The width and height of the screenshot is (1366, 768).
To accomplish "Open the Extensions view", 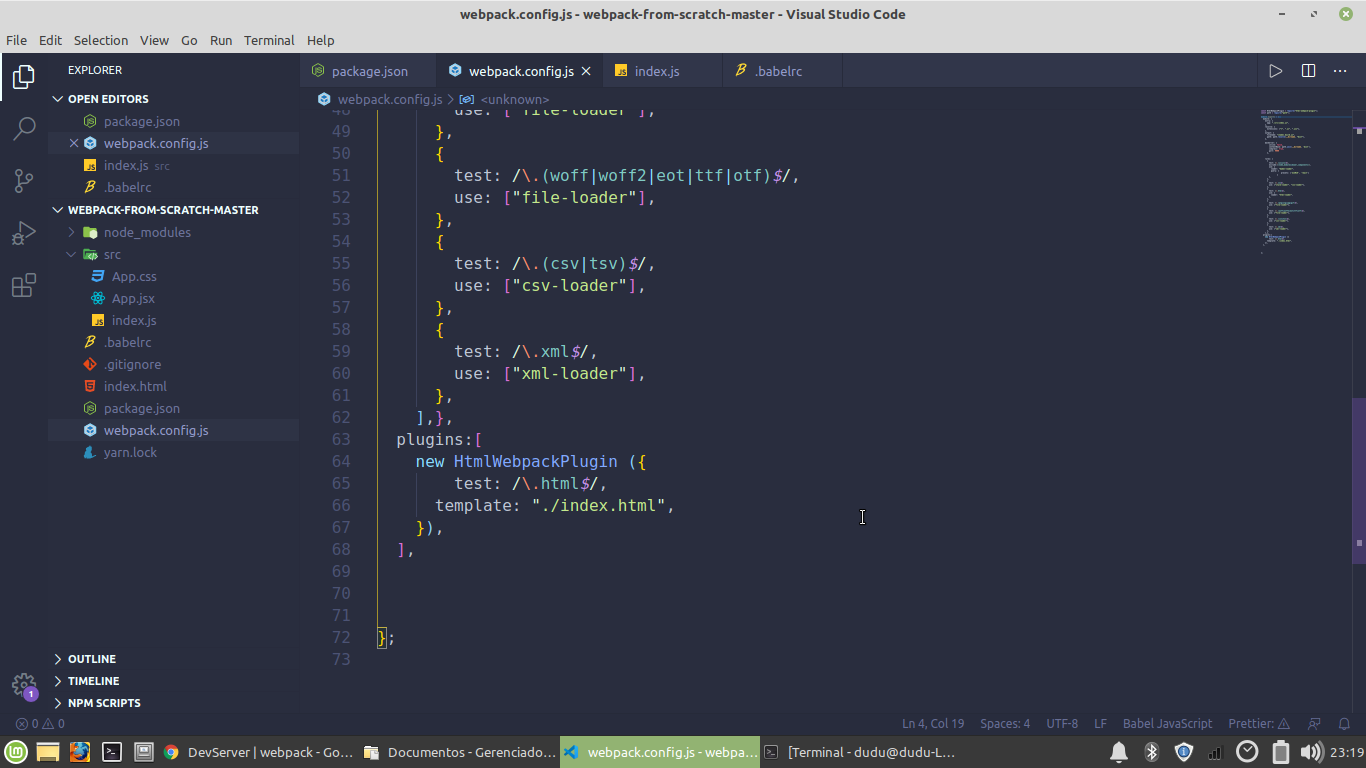I will coord(24,286).
